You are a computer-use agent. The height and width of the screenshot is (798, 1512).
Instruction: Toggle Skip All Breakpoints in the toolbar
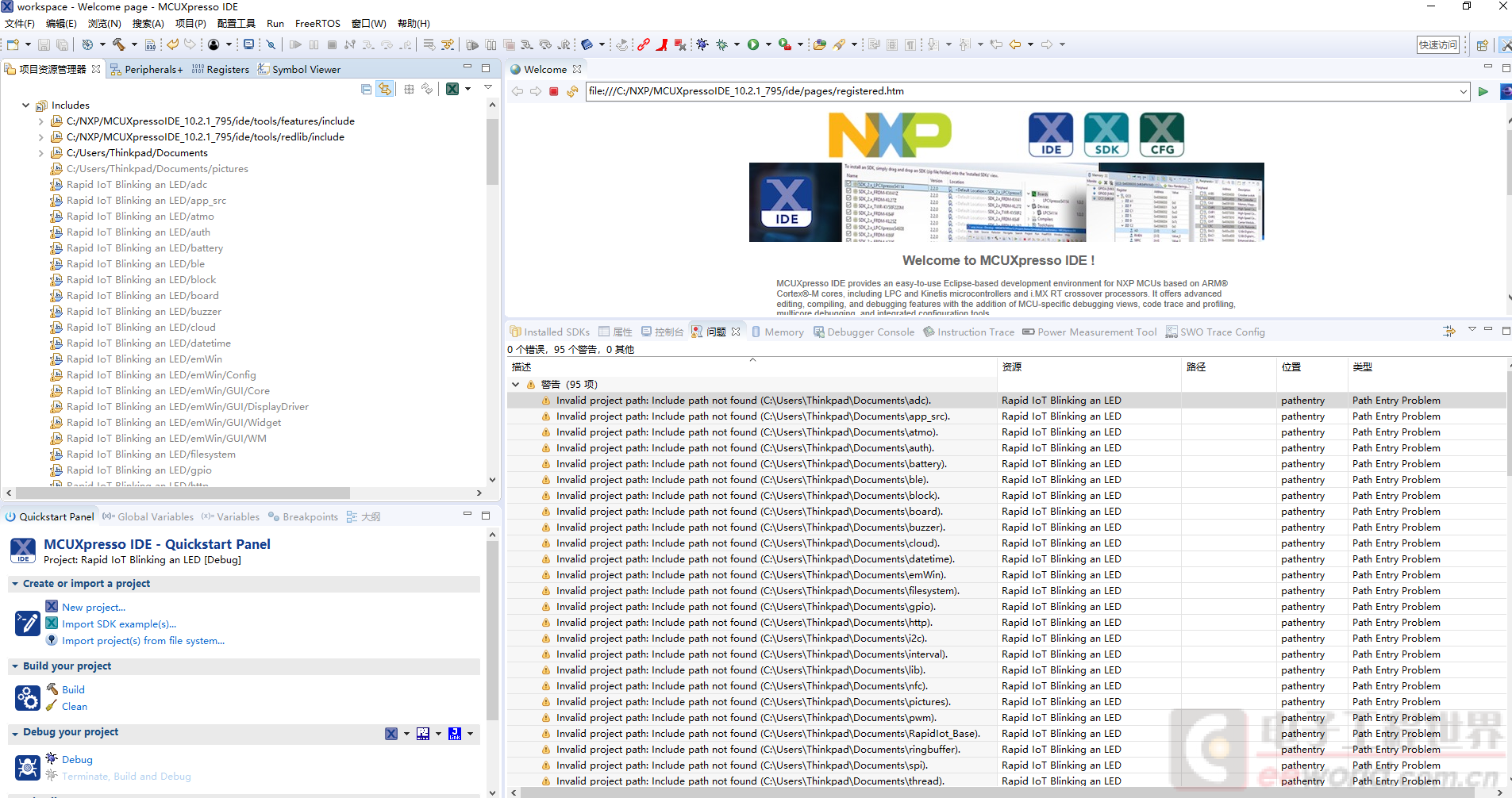271,45
